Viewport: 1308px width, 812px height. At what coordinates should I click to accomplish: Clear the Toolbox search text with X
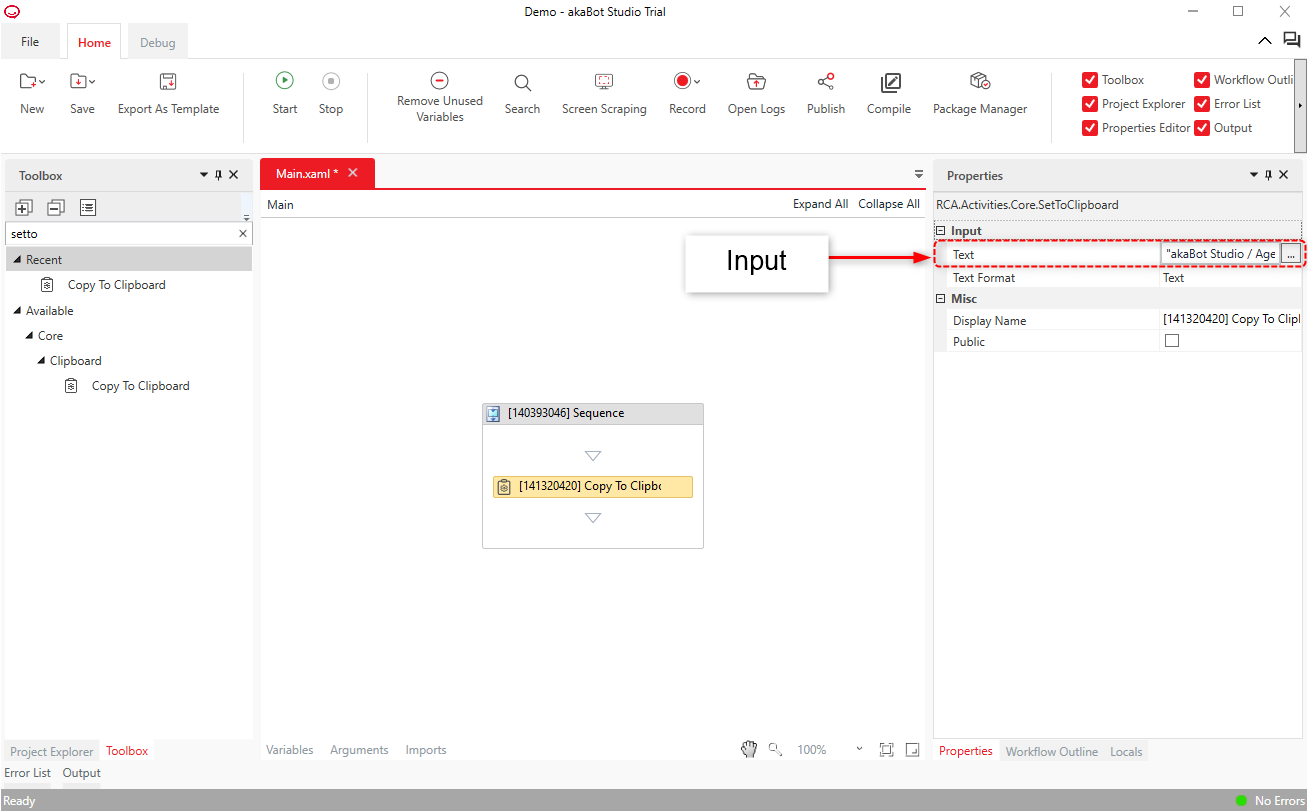[x=242, y=234]
